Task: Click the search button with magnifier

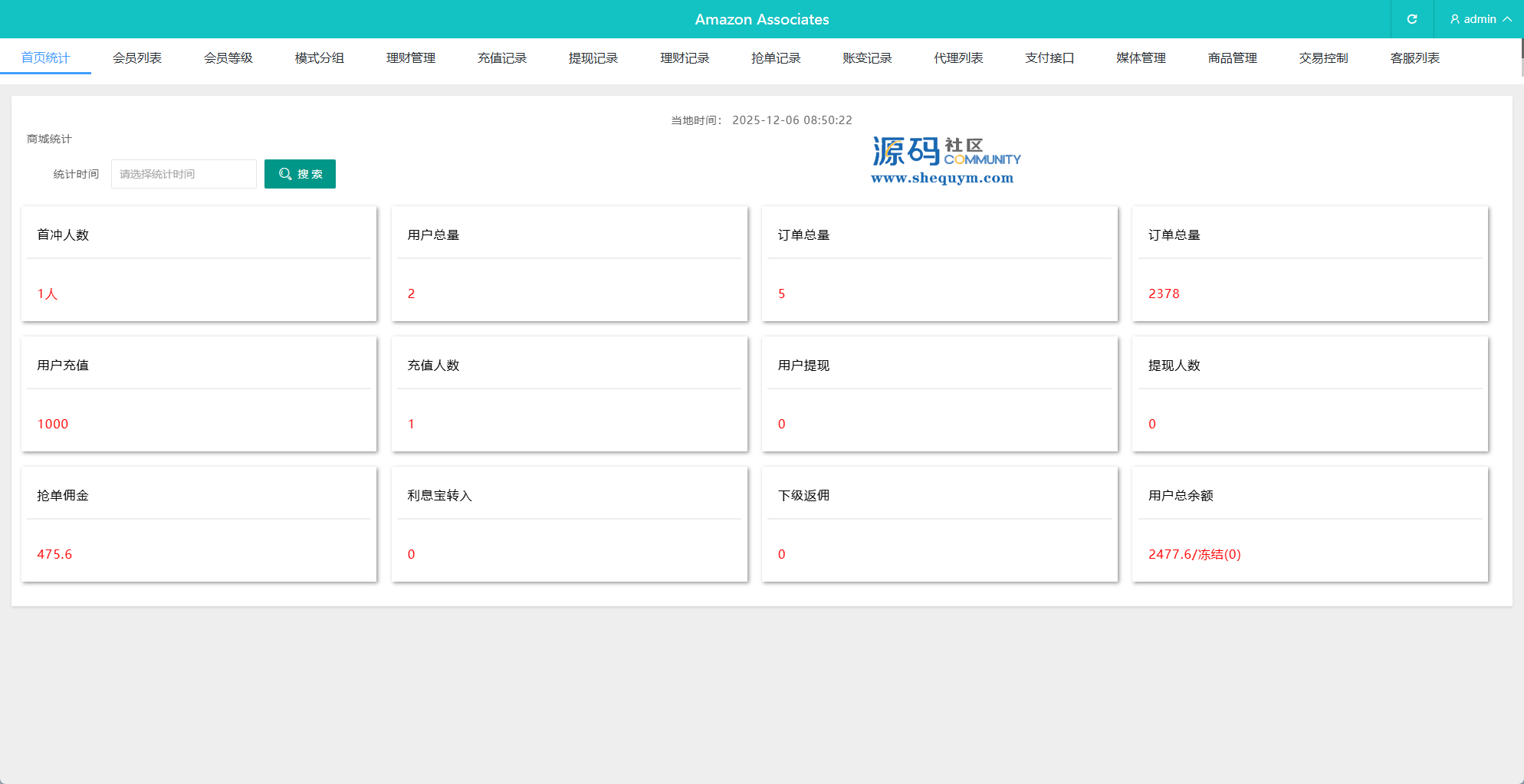Action: tap(300, 174)
